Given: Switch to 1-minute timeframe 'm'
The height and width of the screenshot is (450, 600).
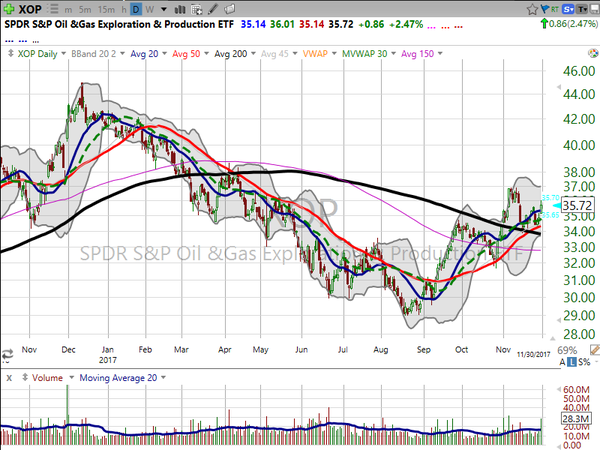Looking at the screenshot, I should [68, 10].
